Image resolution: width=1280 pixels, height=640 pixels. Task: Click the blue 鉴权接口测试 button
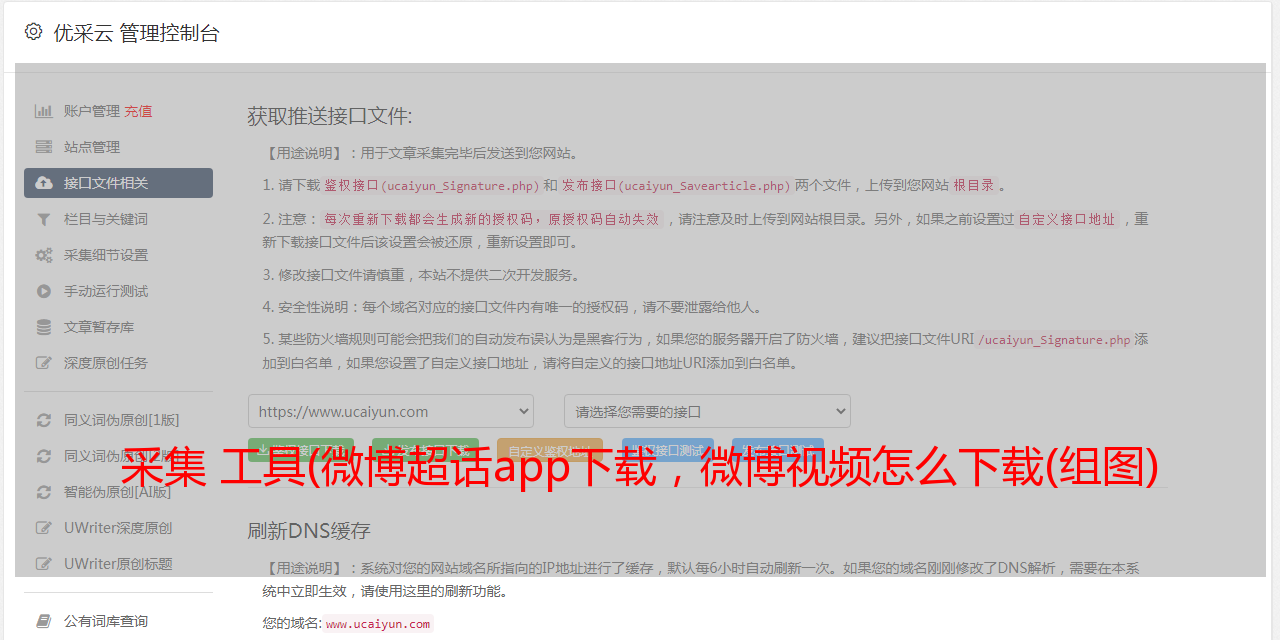click(x=667, y=449)
